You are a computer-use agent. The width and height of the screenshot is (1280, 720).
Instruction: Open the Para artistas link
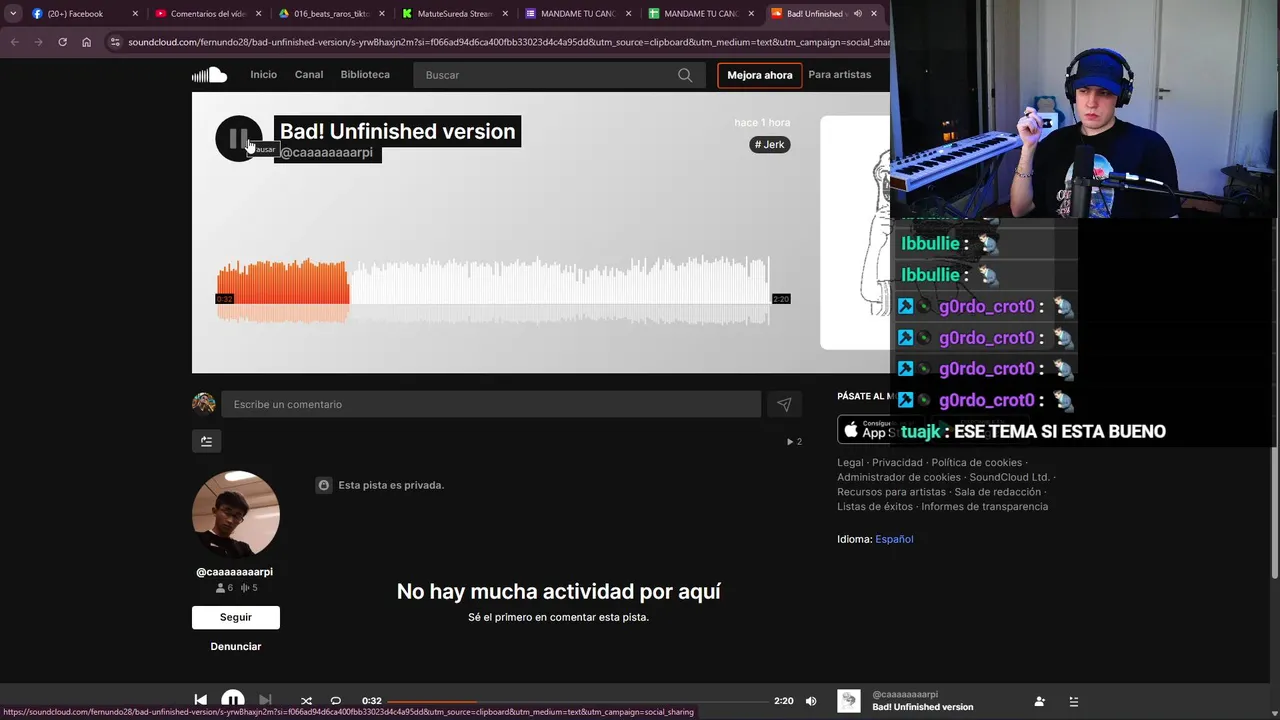click(x=839, y=75)
